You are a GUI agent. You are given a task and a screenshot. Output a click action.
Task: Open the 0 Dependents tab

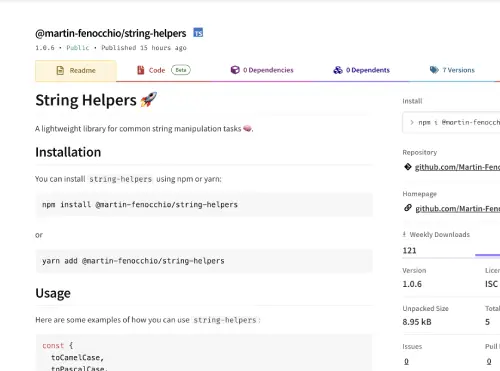(362, 70)
